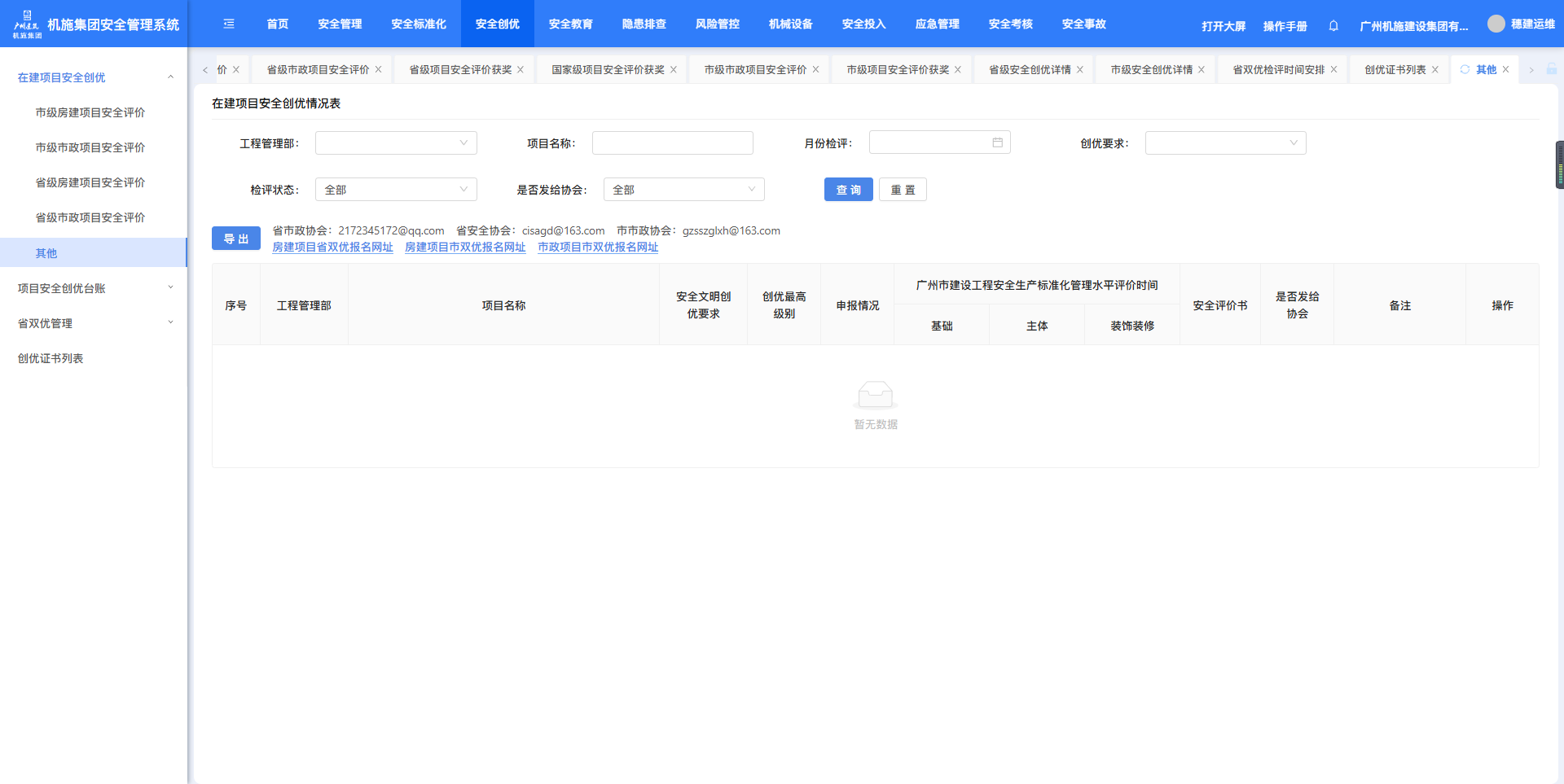Viewport: 1564px width, 784px height.
Task: Click the 查询 button
Action: (848, 190)
